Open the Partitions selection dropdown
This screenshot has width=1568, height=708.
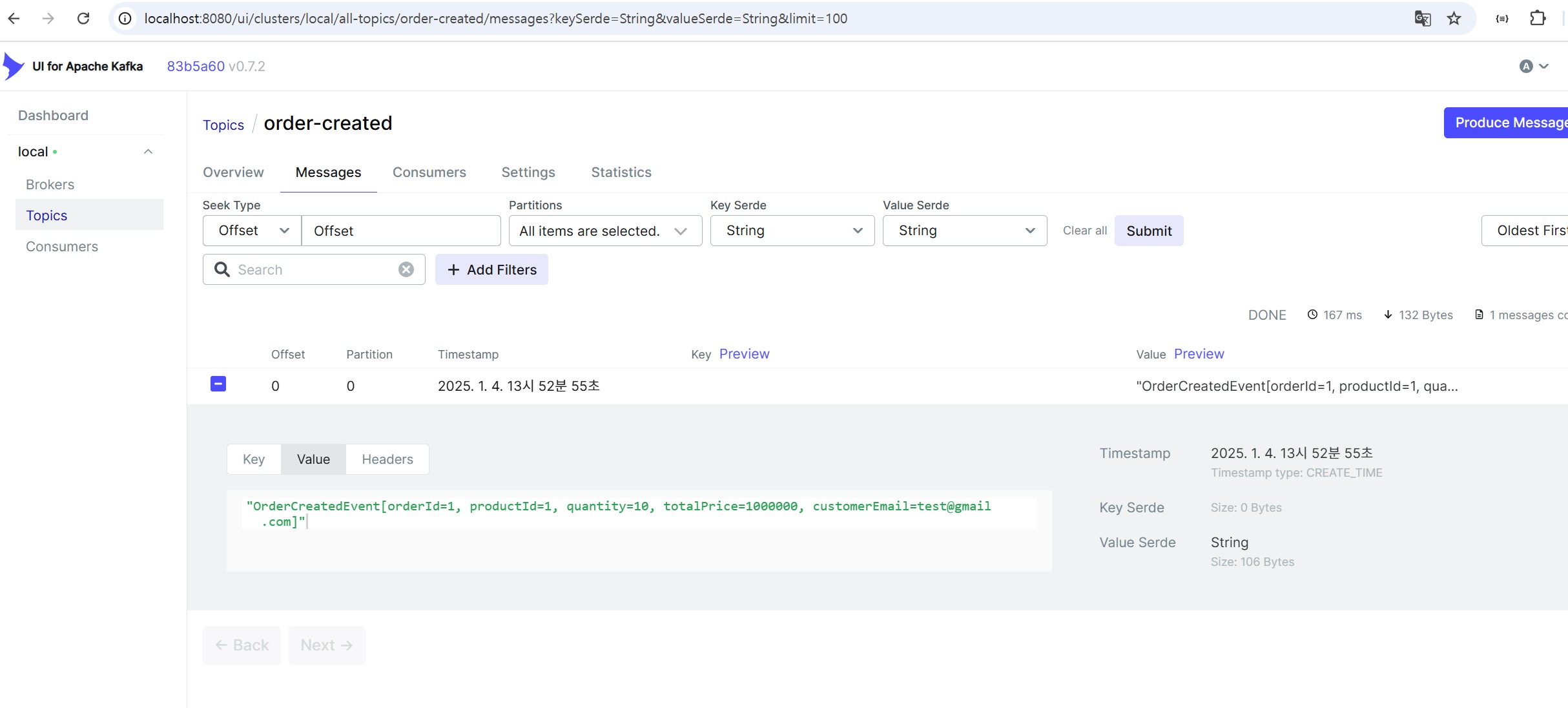[x=604, y=231]
